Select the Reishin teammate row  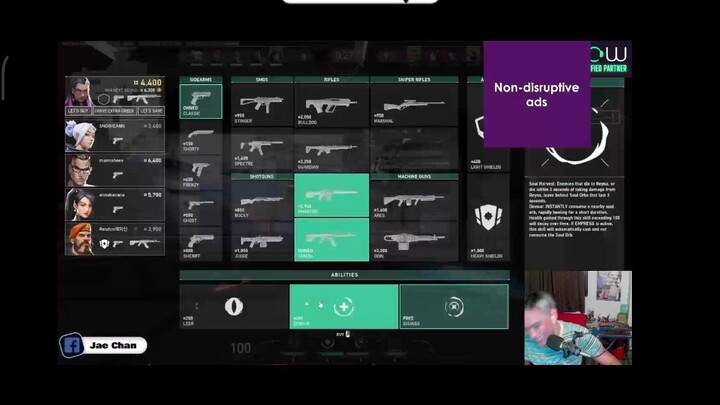pos(115,239)
